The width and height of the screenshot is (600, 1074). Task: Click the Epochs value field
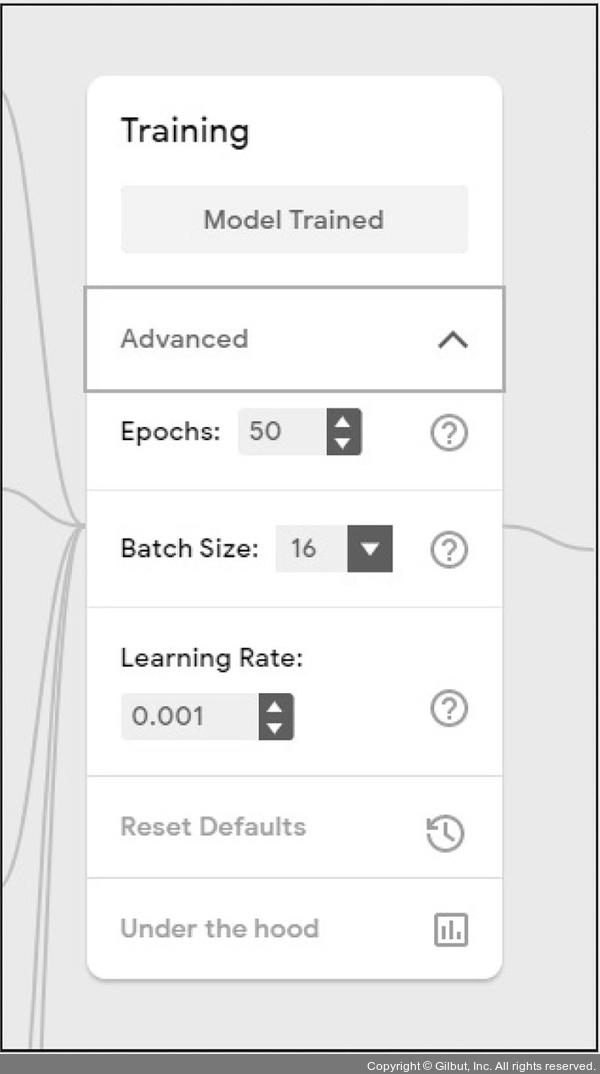click(x=281, y=432)
